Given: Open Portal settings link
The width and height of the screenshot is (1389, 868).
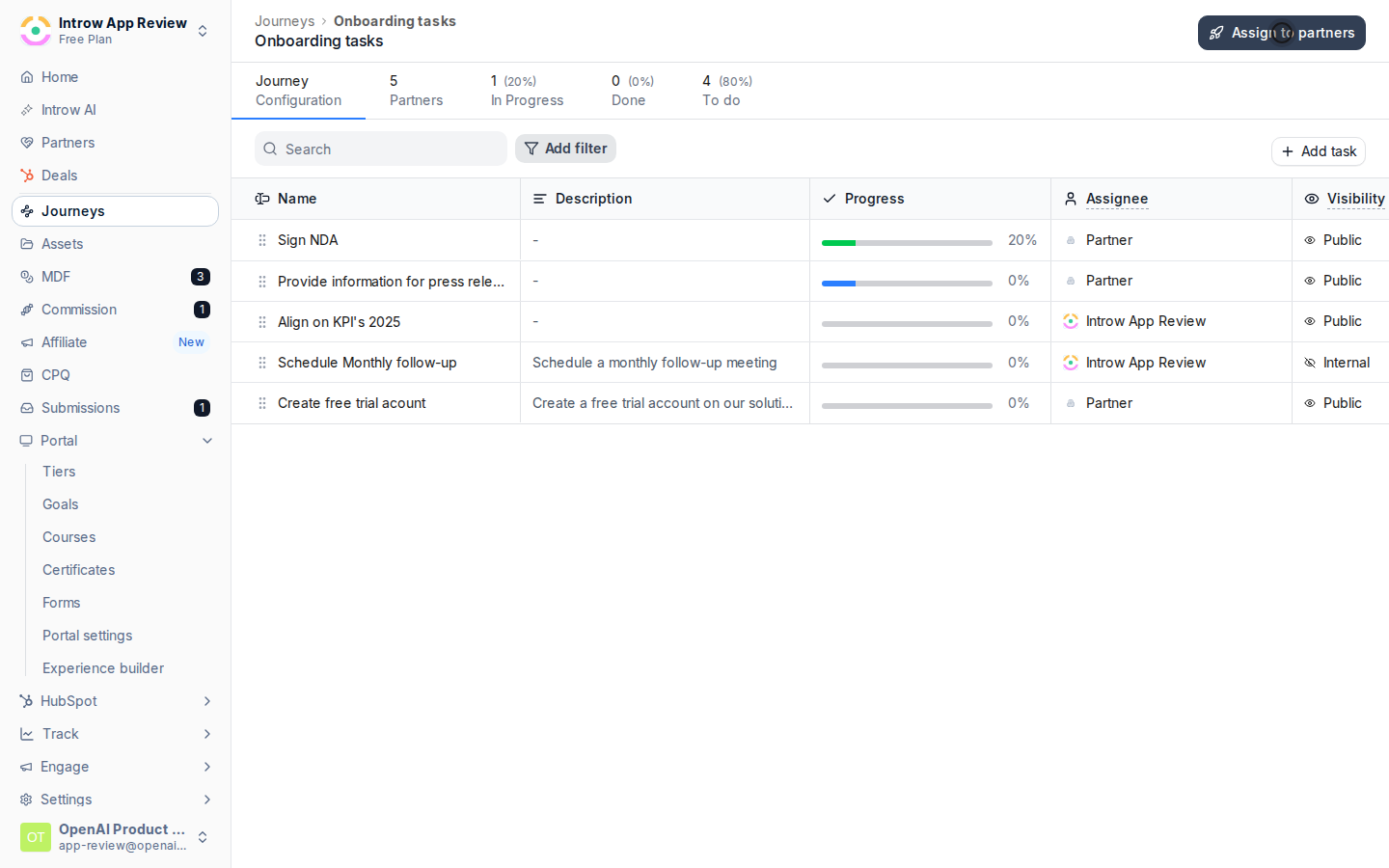Looking at the screenshot, I should [88, 636].
